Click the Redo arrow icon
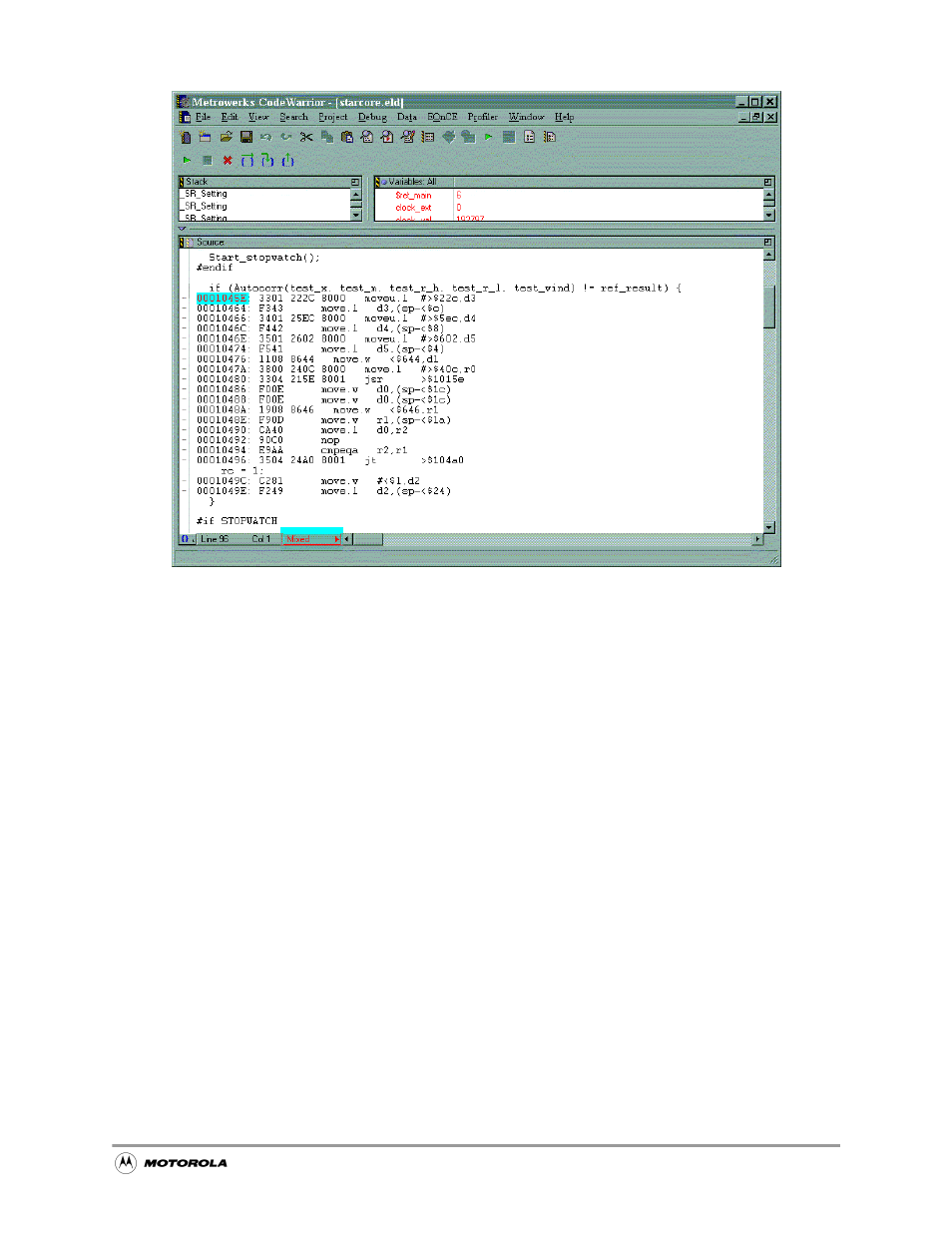 click(286, 137)
